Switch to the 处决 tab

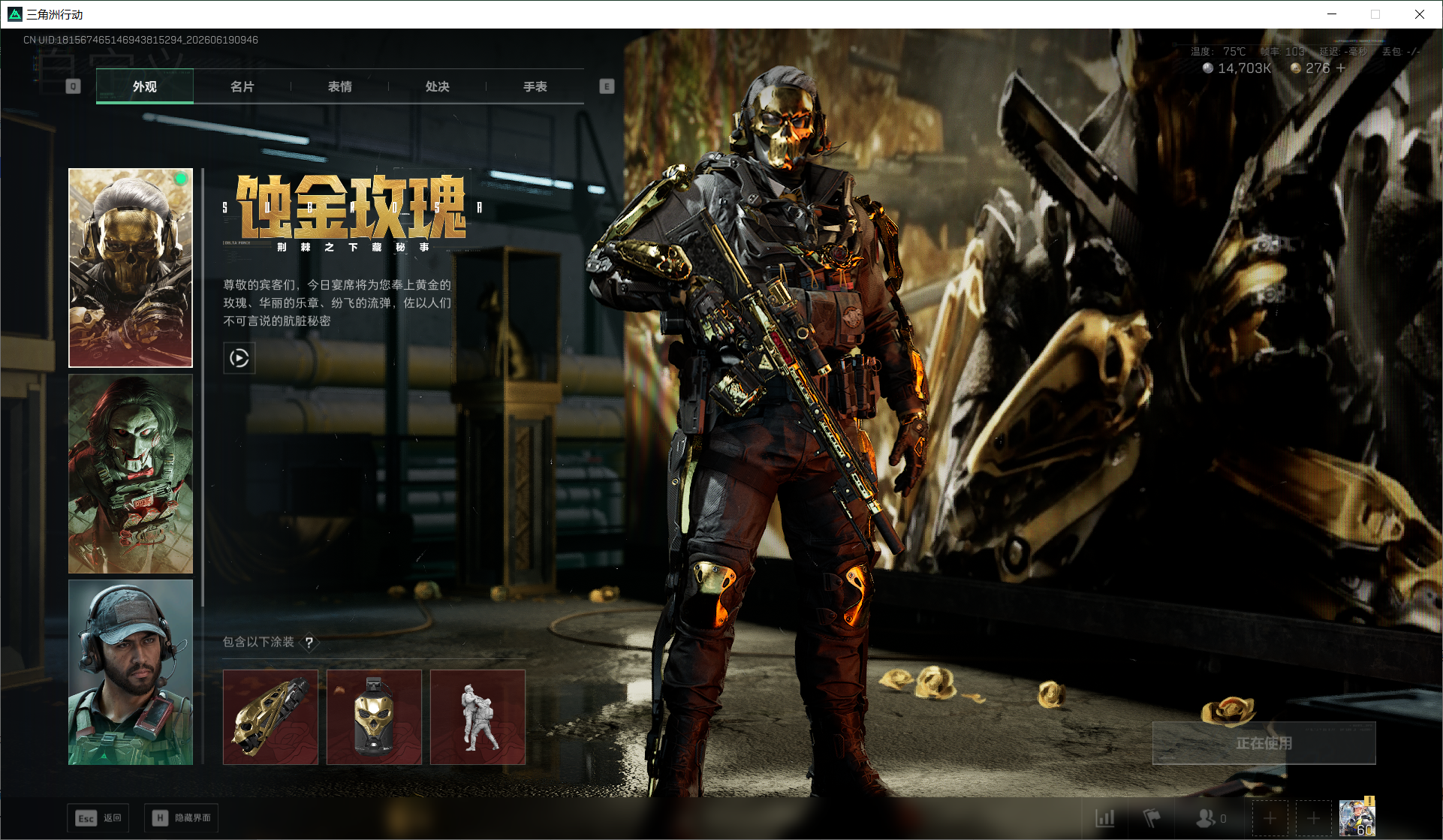438,86
